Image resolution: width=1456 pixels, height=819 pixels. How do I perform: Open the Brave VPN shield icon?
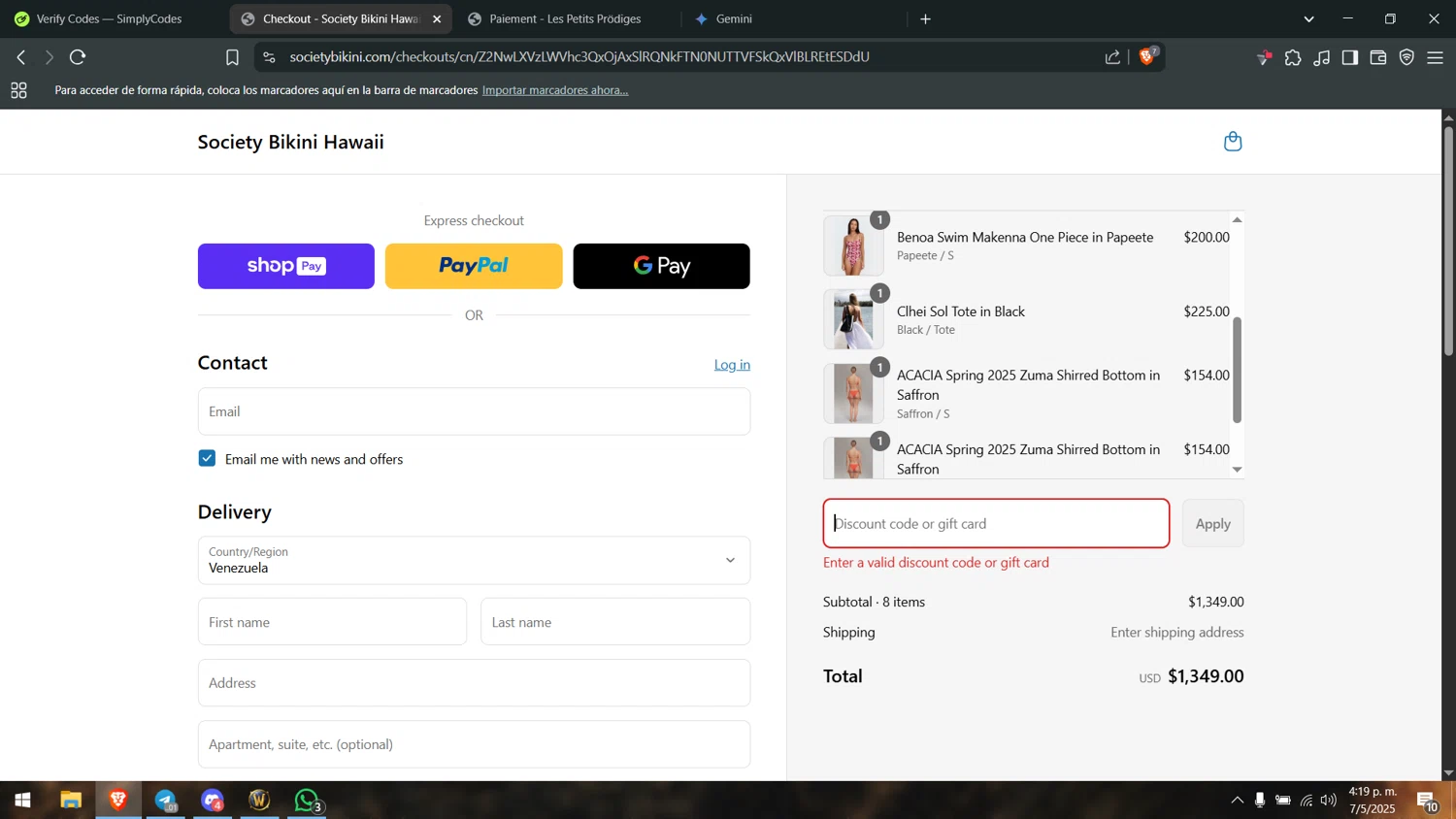coord(1406,58)
